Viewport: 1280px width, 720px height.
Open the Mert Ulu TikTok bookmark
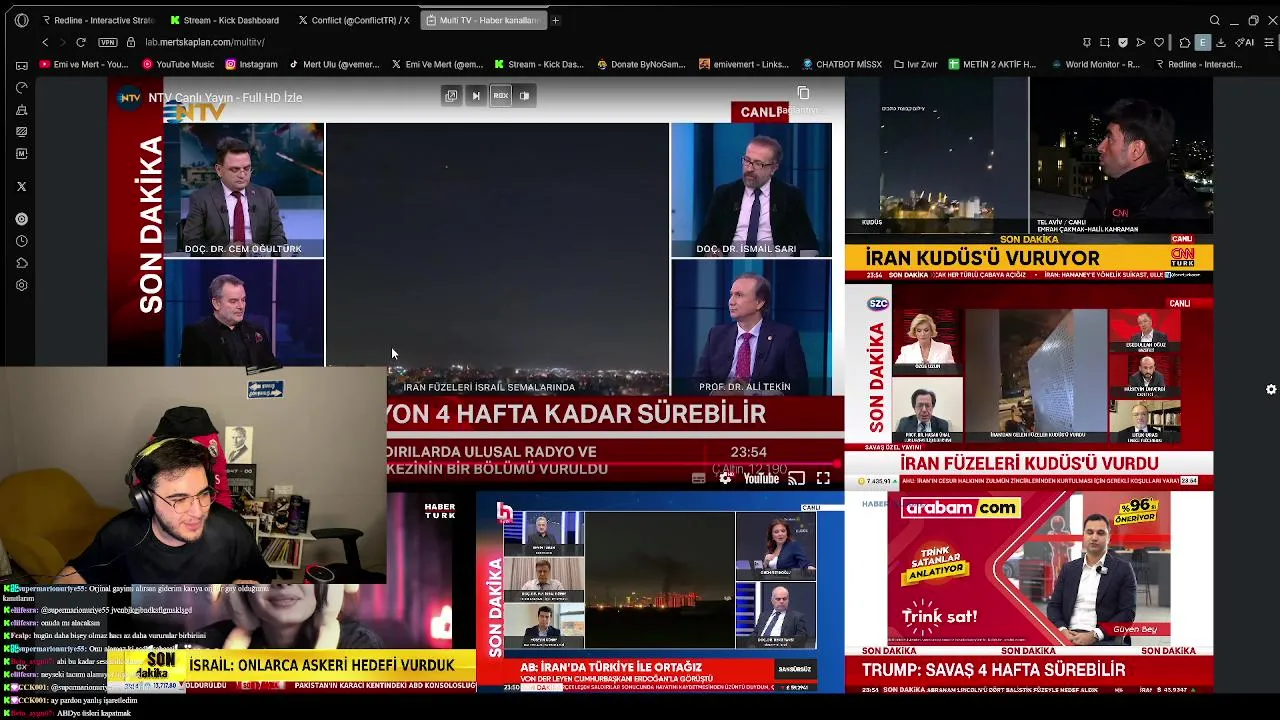334,64
